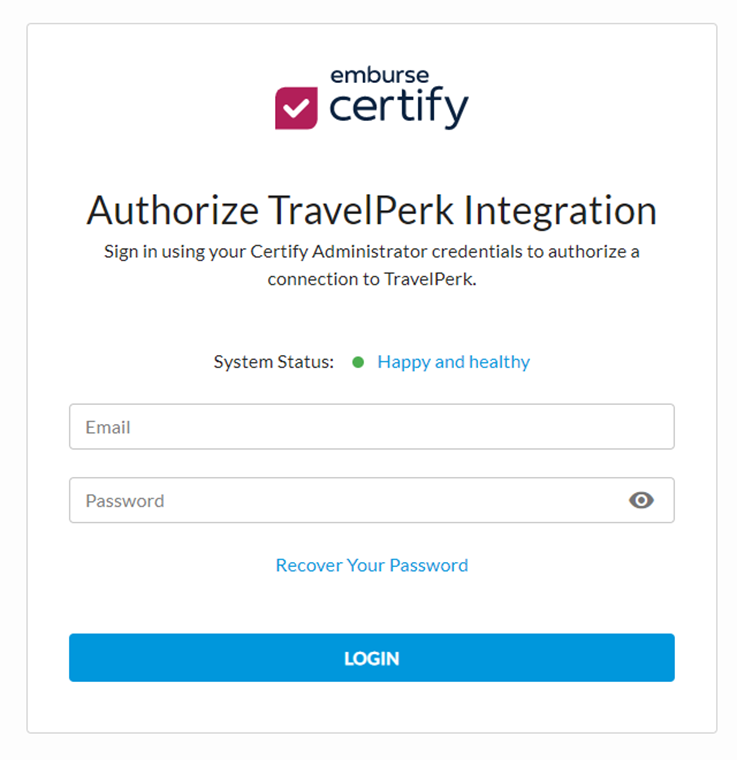Show password using the eye icon
This screenshot has height=760, width=737.
point(641,500)
